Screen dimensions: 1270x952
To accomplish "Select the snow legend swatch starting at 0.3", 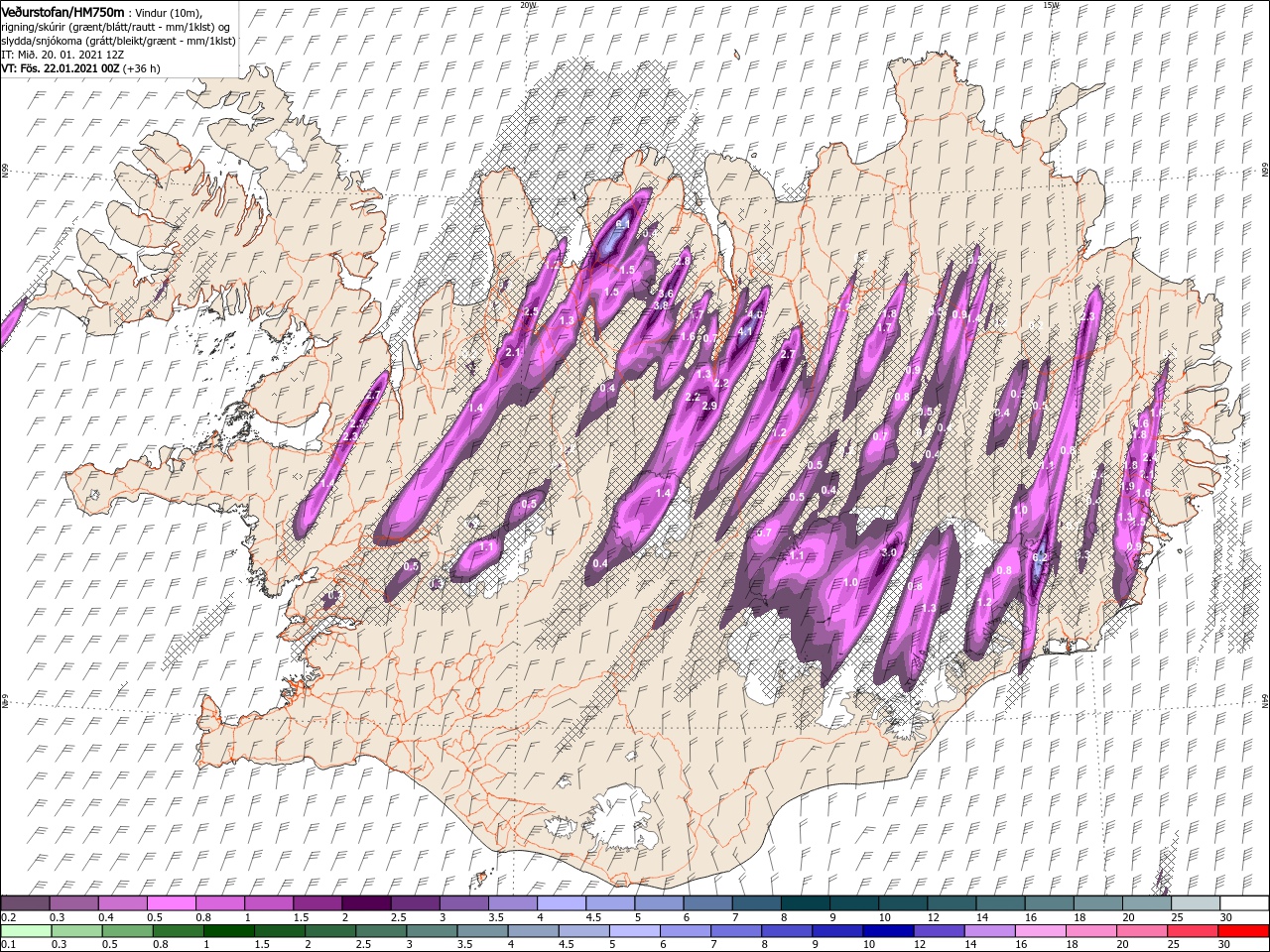I will tap(73, 902).
